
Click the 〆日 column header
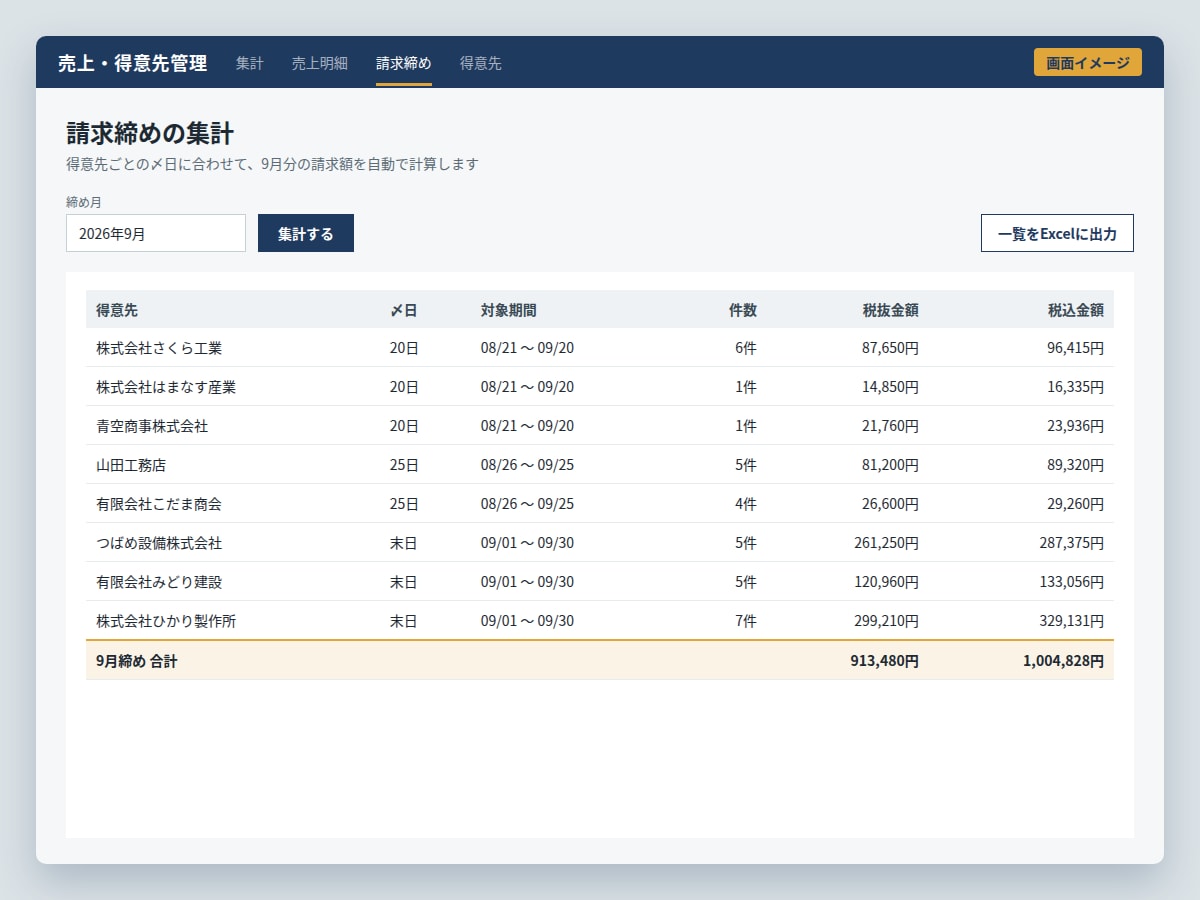(x=404, y=310)
